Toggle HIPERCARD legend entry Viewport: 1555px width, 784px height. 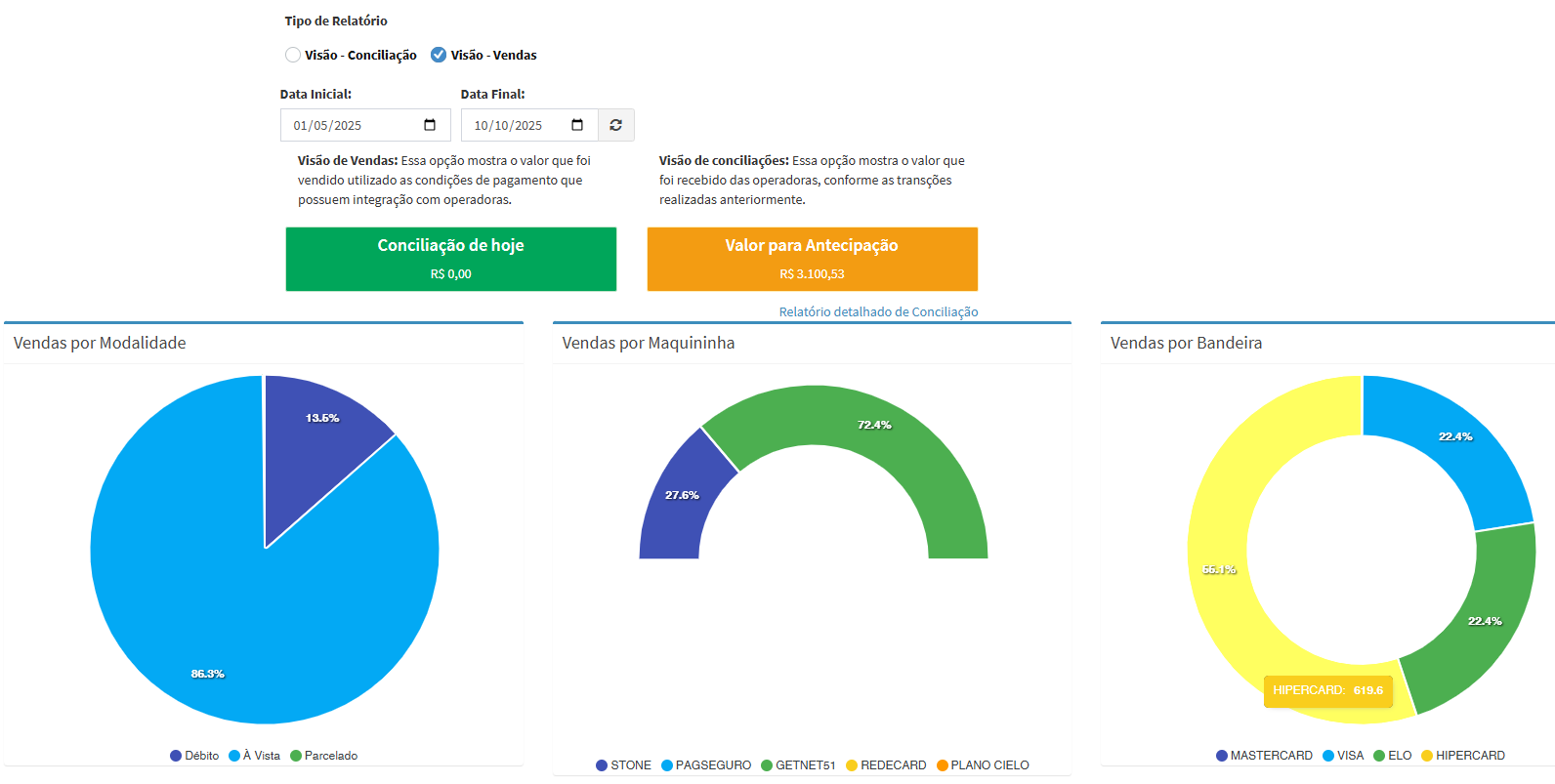point(1462,756)
